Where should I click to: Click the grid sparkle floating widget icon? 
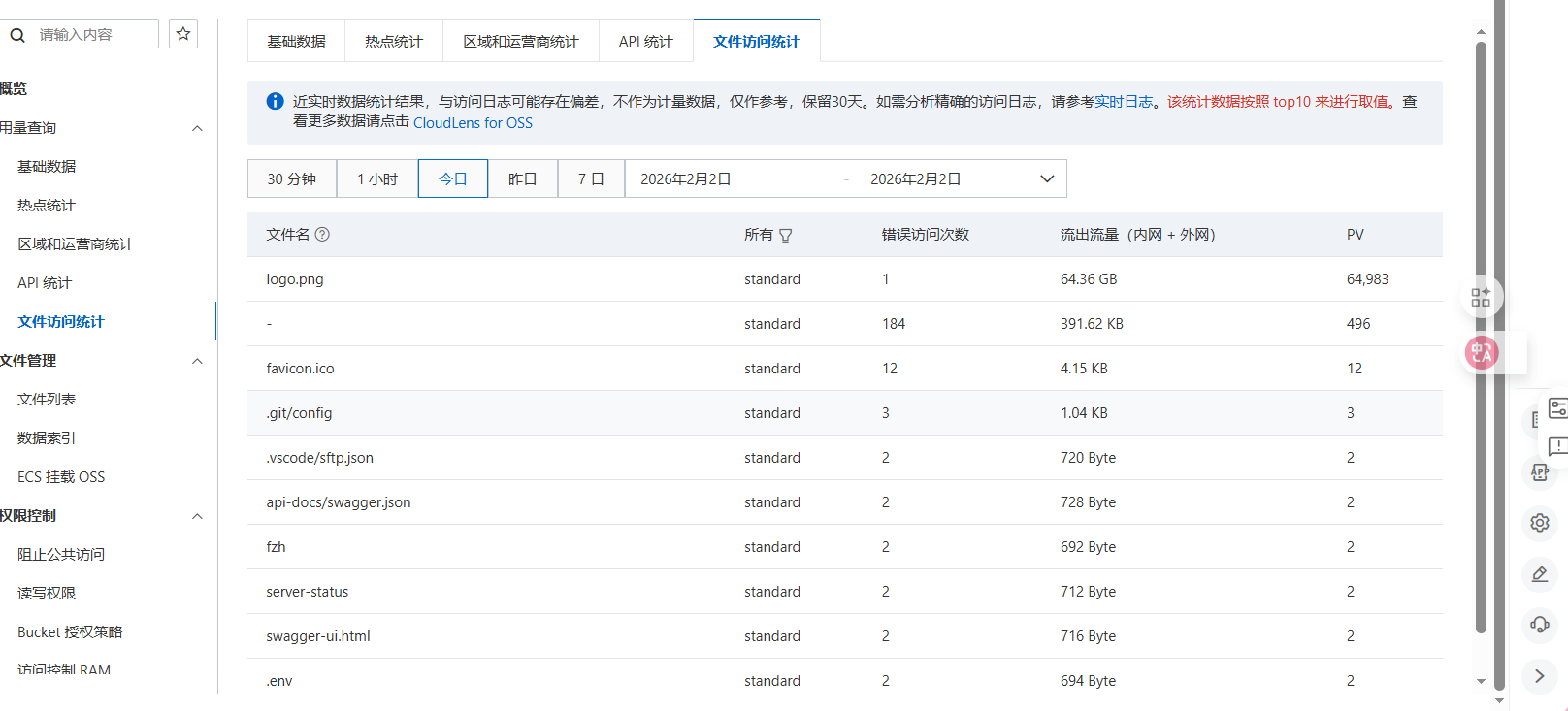[x=1481, y=297]
